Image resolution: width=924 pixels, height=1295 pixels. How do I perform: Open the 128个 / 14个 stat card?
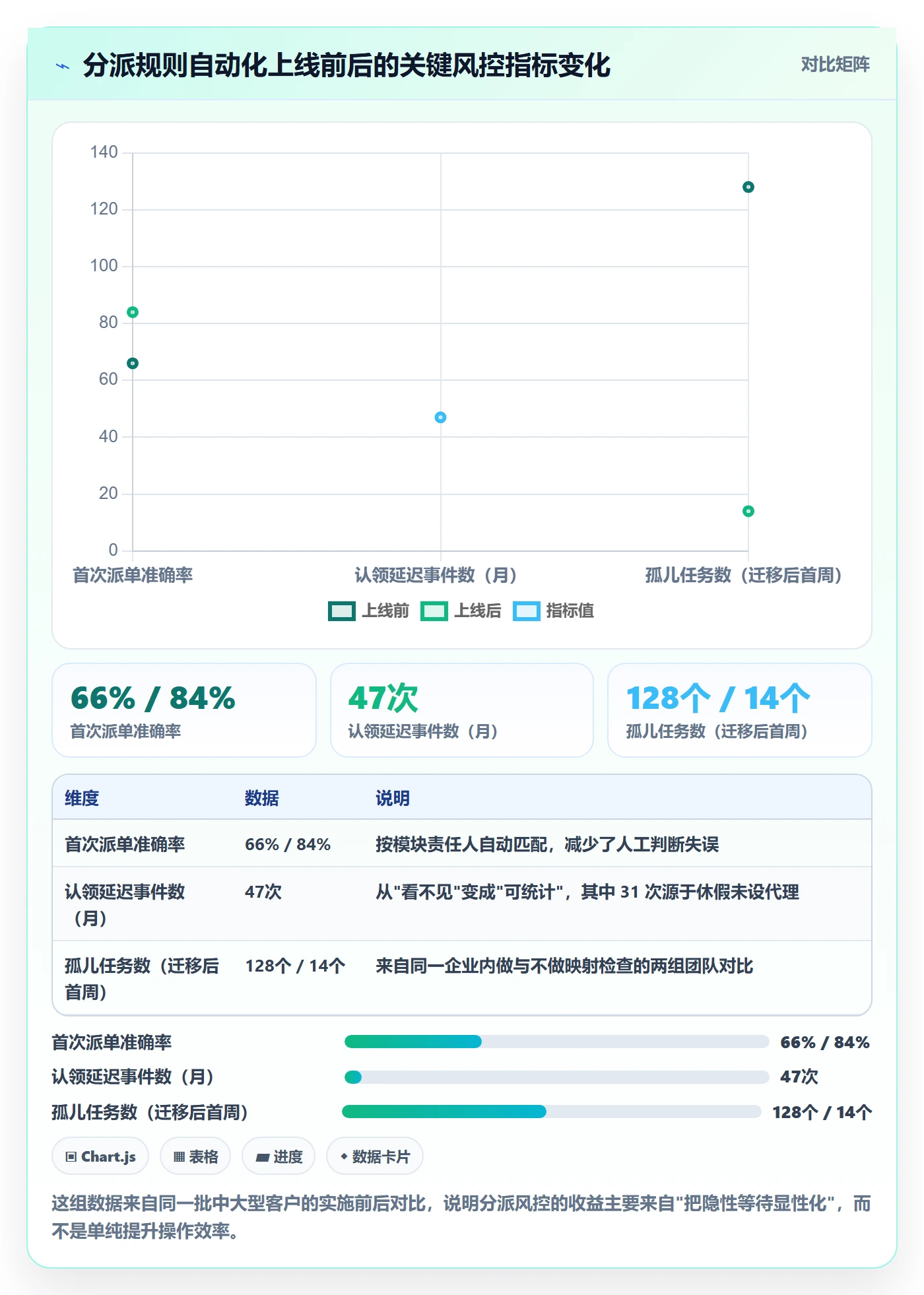point(740,710)
